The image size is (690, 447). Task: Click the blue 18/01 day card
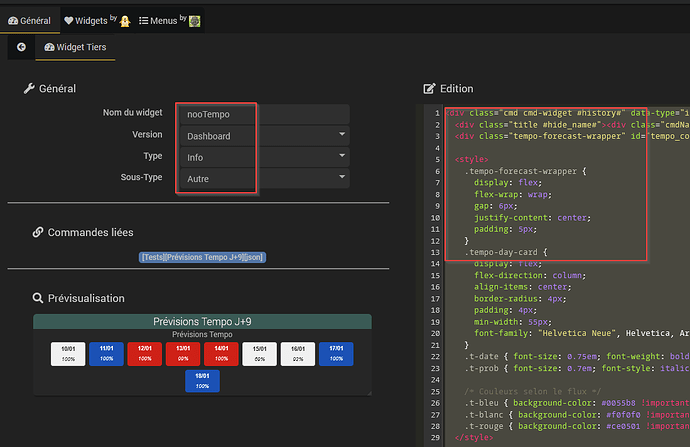point(202,380)
